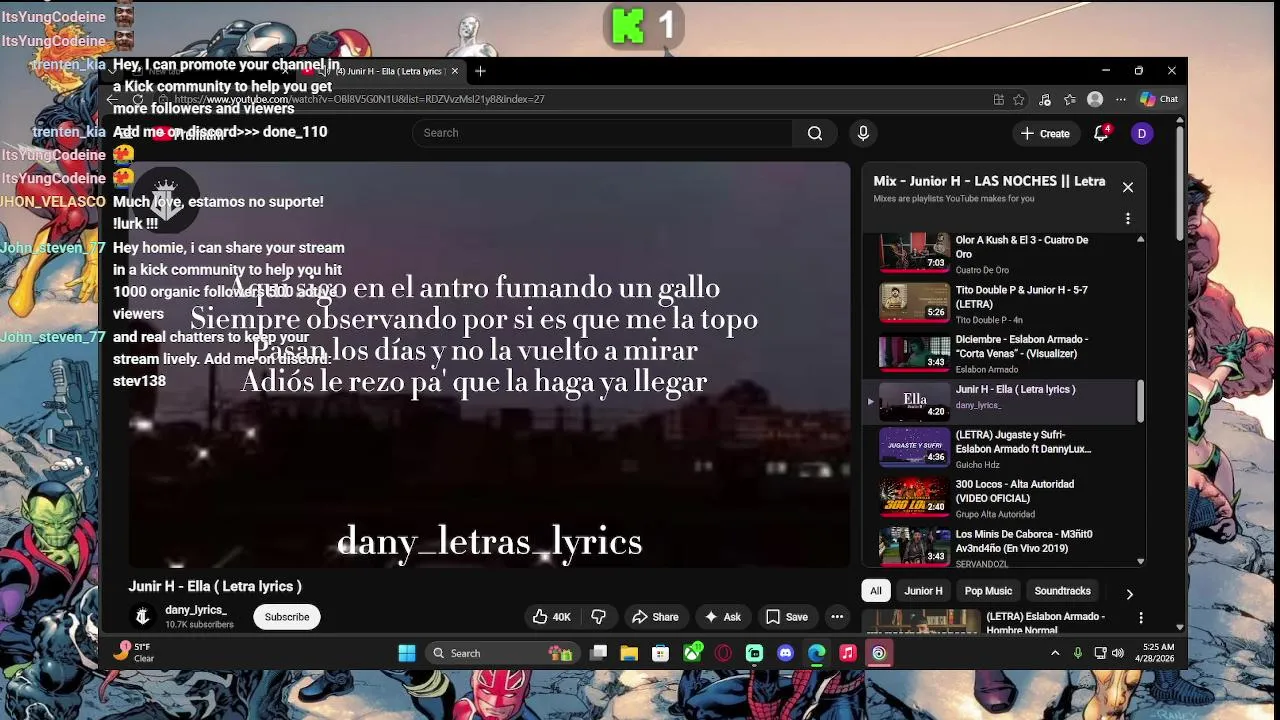Save video to a playlist

tap(786, 617)
